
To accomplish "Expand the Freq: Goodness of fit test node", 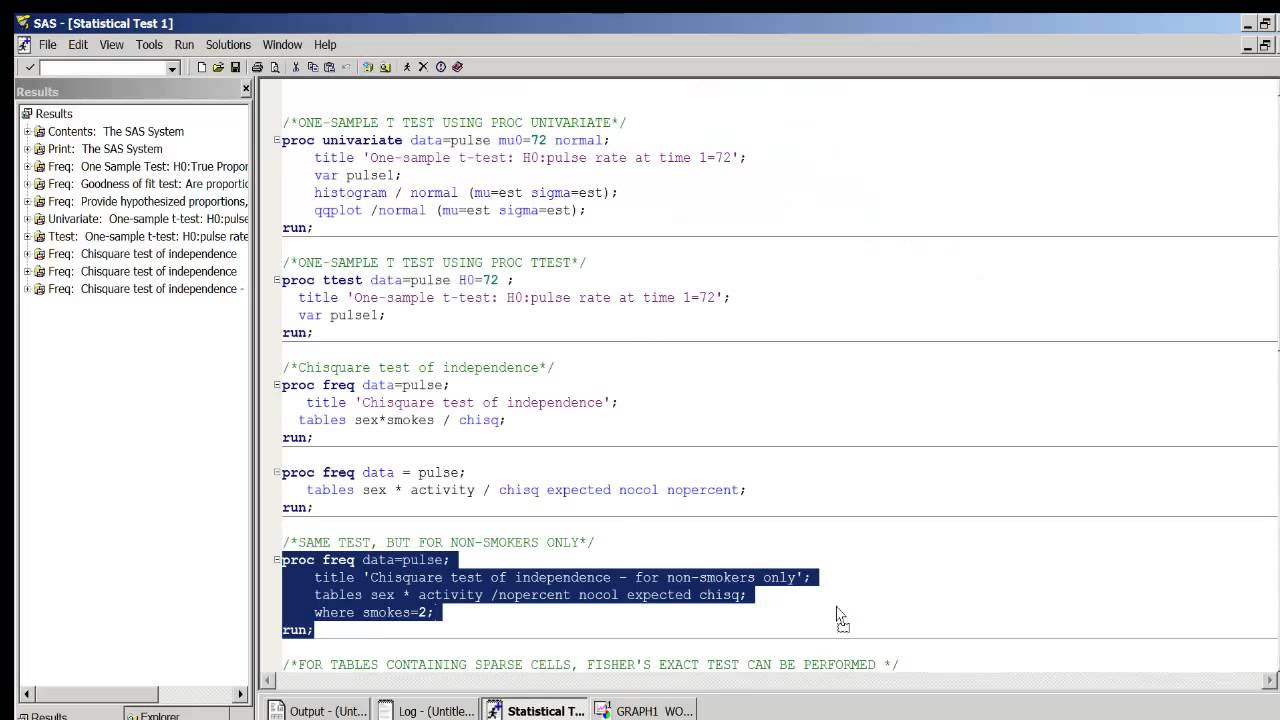I will point(28,184).
